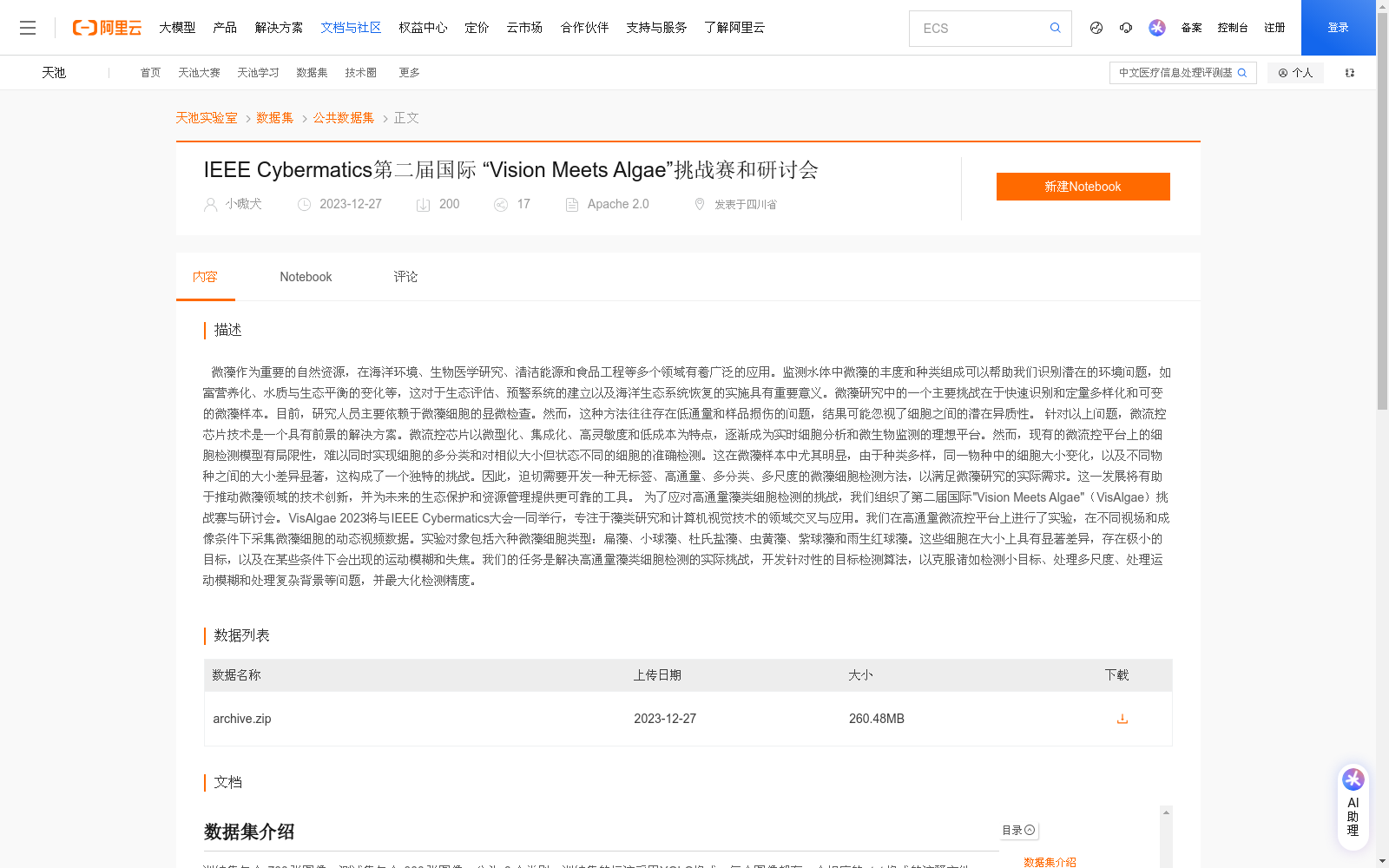This screenshot has width=1389, height=868.
Task: Click the 备案 link
Action: (x=1191, y=28)
